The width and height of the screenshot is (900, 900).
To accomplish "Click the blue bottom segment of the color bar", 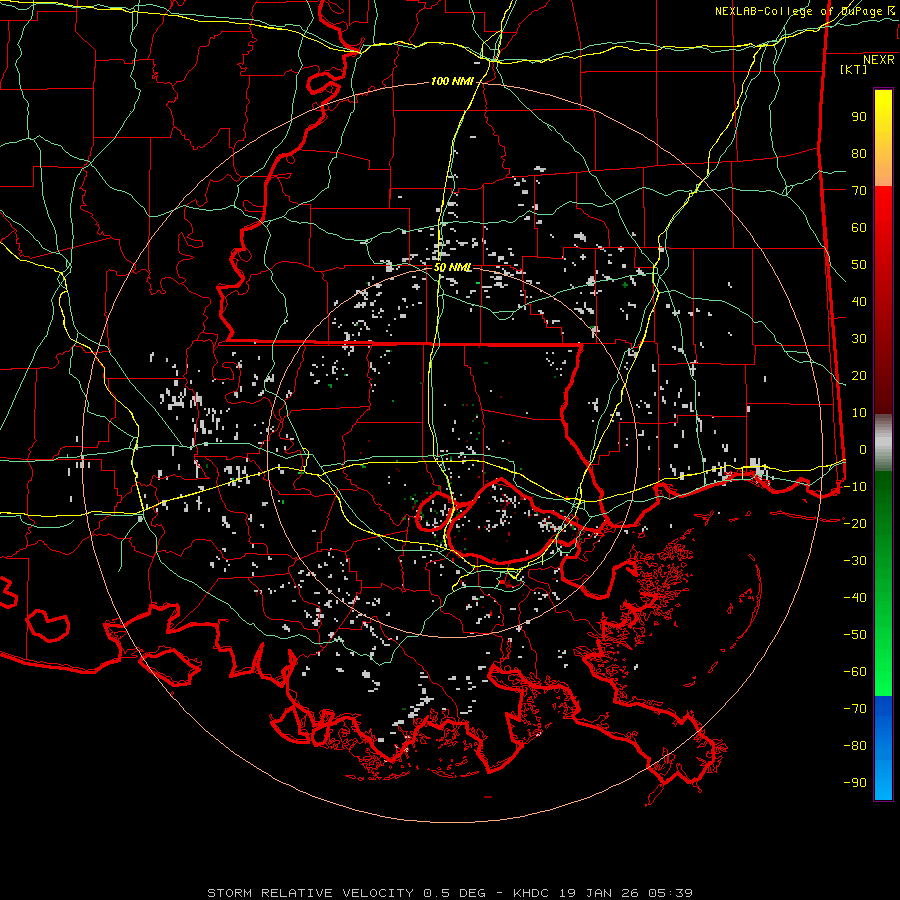I will coord(883,747).
